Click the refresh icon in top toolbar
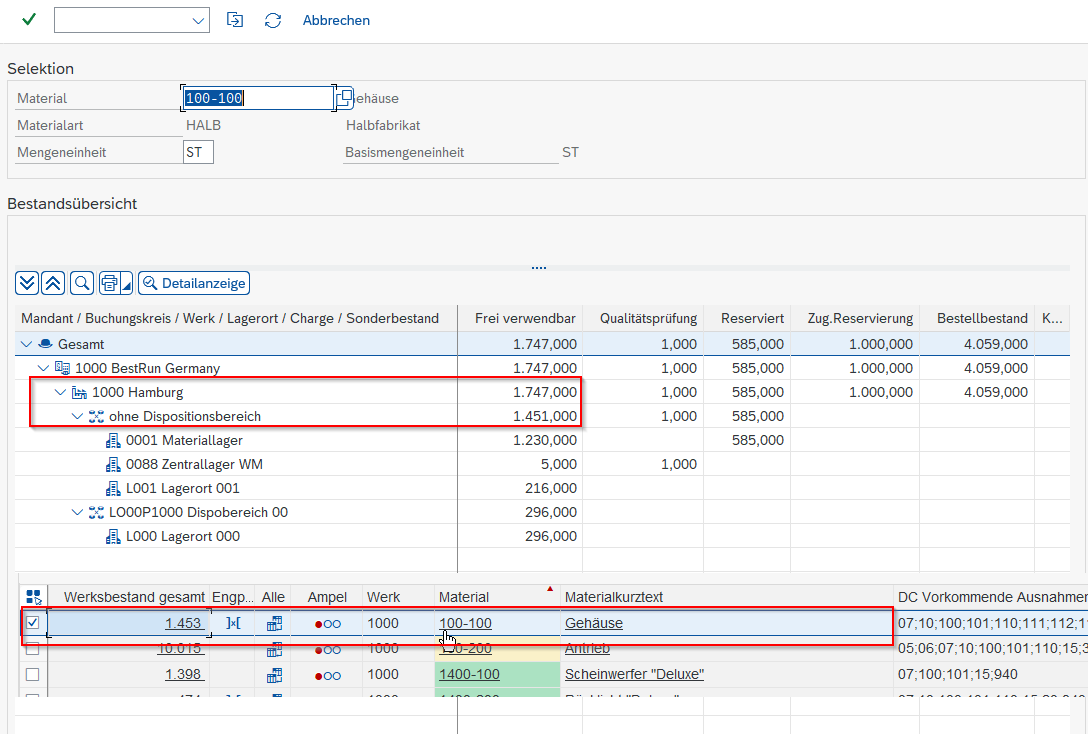This screenshot has height=734, width=1088. click(x=273, y=20)
